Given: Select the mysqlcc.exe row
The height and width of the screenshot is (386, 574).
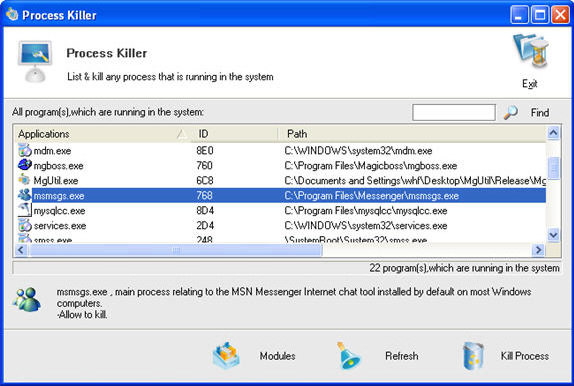Looking at the screenshot, I should point(280,211).
